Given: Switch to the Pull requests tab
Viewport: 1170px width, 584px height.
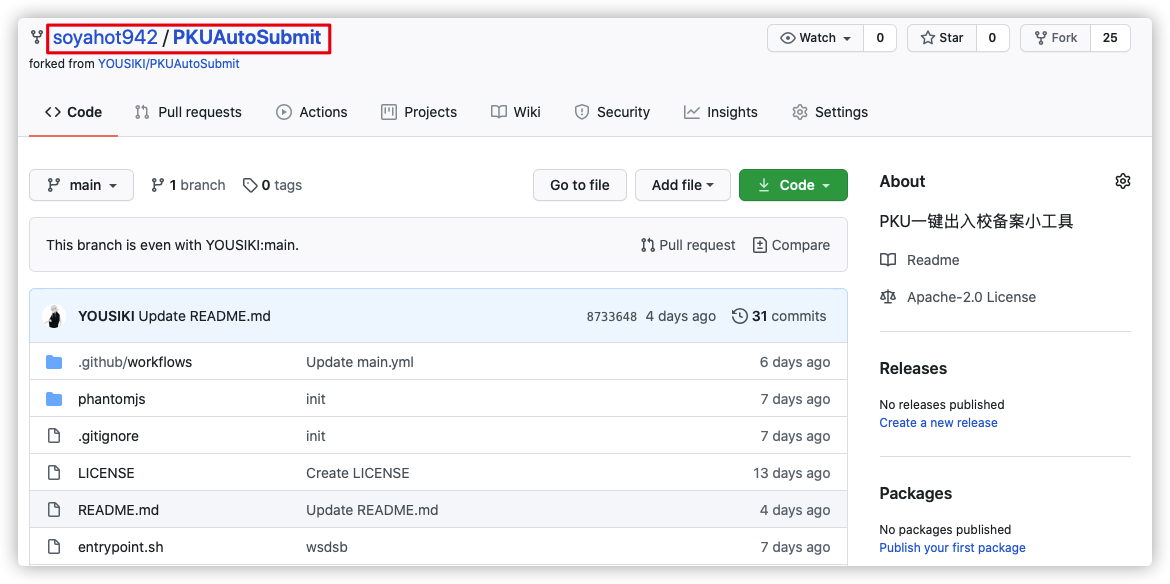Looking at the screenshot, I should pos(188,113).
